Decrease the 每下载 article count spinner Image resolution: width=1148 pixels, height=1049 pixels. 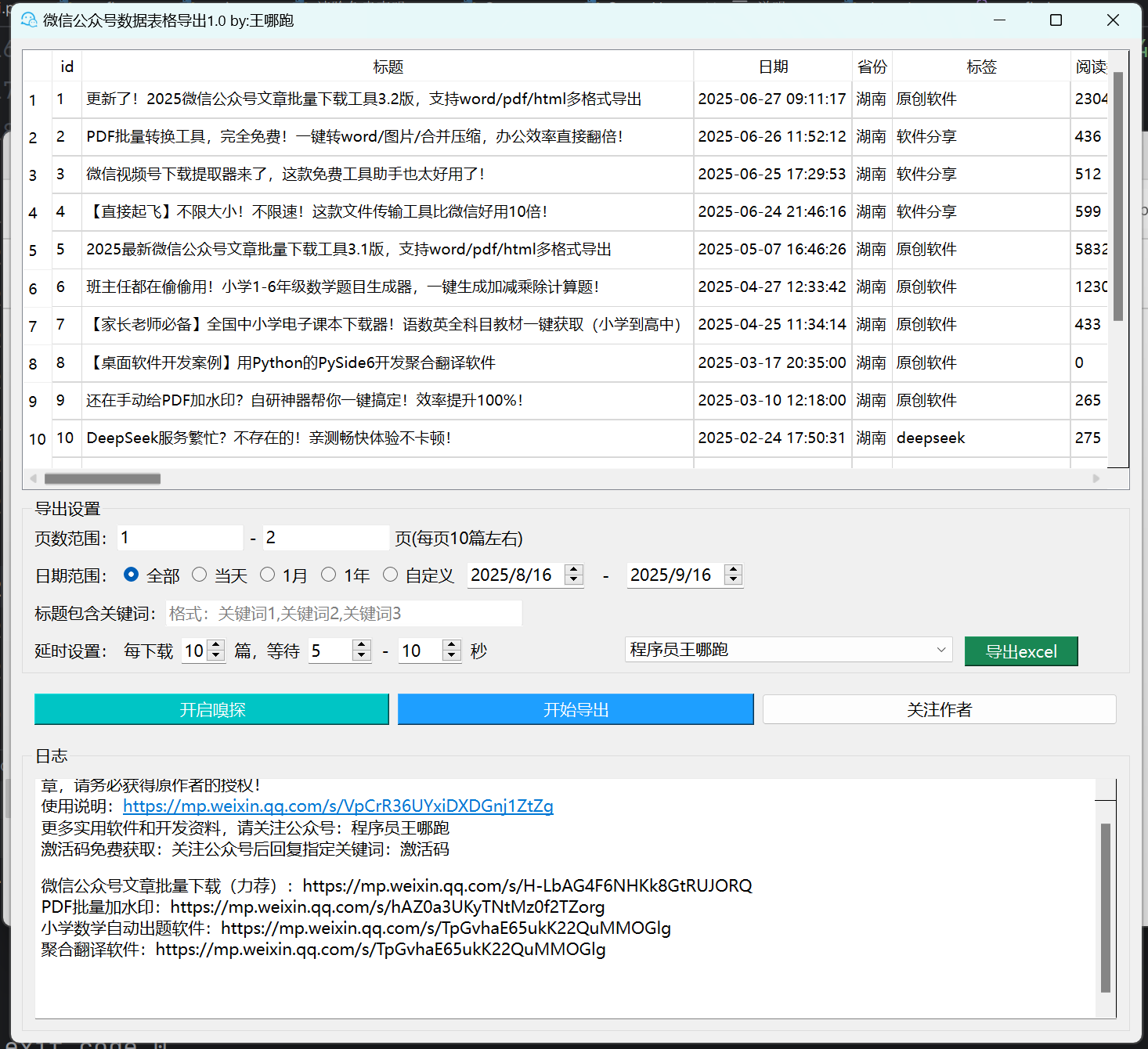216,656
